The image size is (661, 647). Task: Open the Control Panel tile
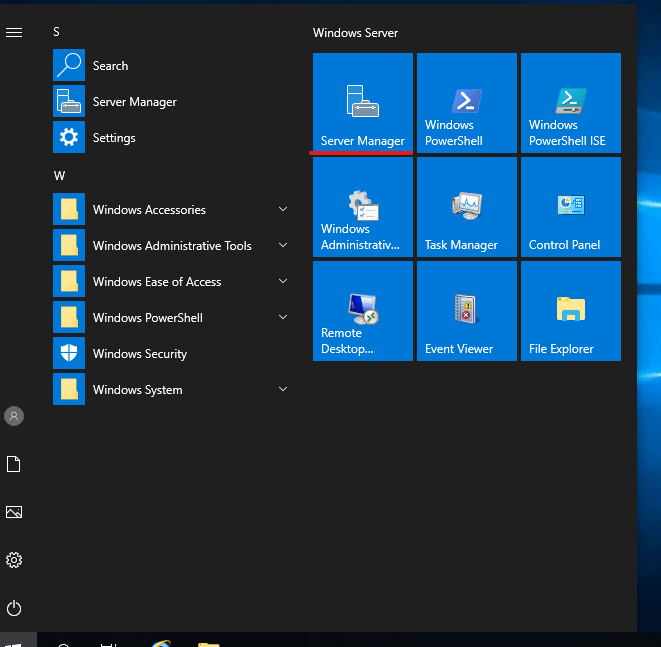tap(571, 207)
